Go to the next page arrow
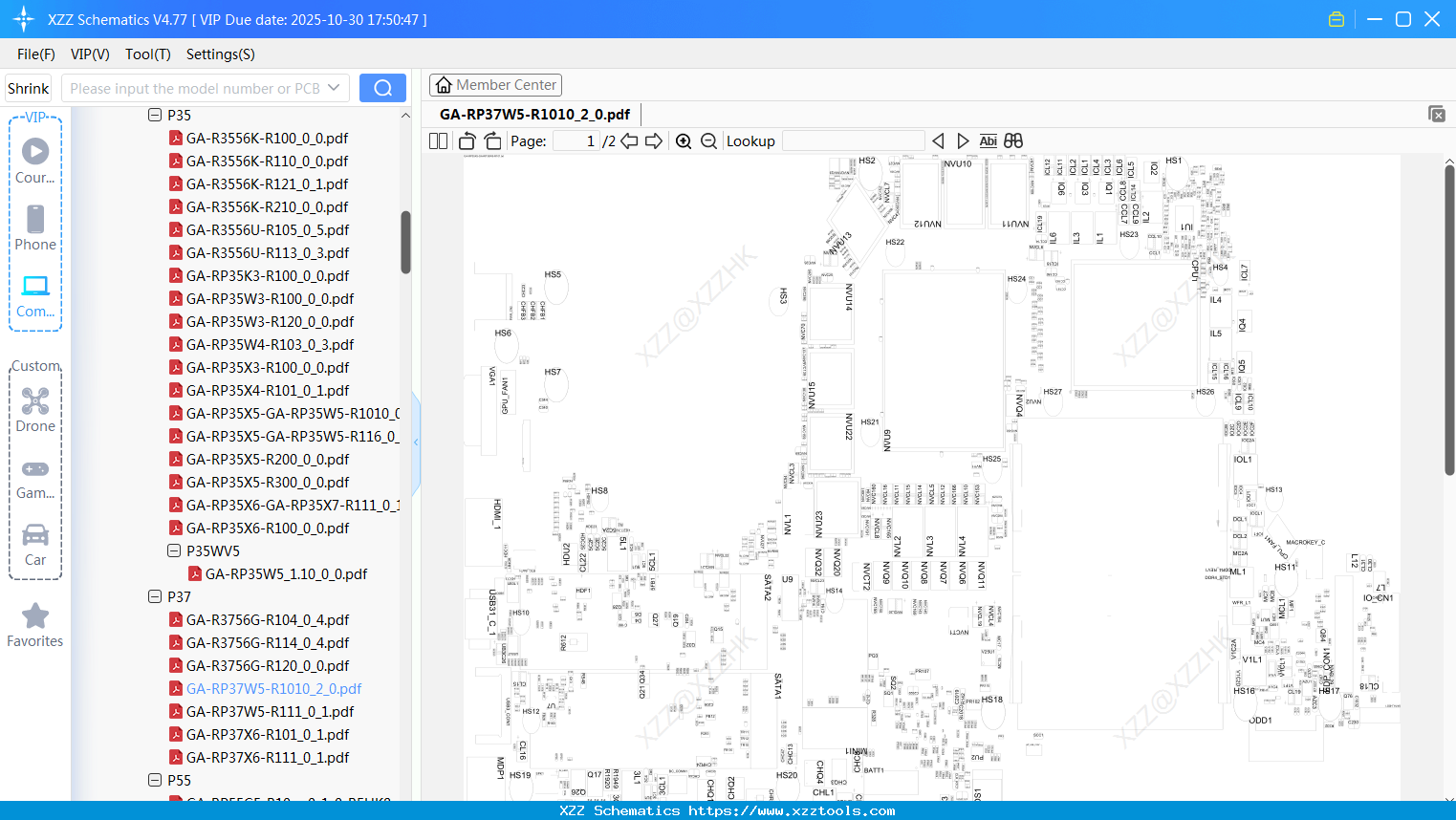The width and height of the screenshot is (1456, 820). point(654,141)
